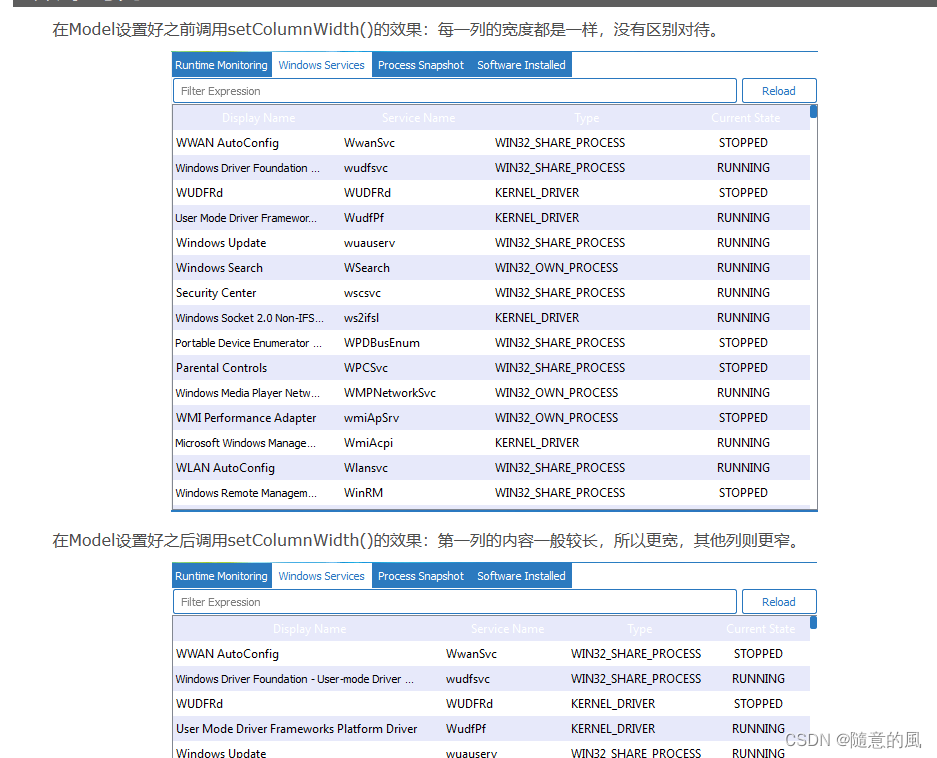The width and height of the screenshot is (937, 758).
Task: Click WudfPf service name in lower table
Action: point(466,729)
